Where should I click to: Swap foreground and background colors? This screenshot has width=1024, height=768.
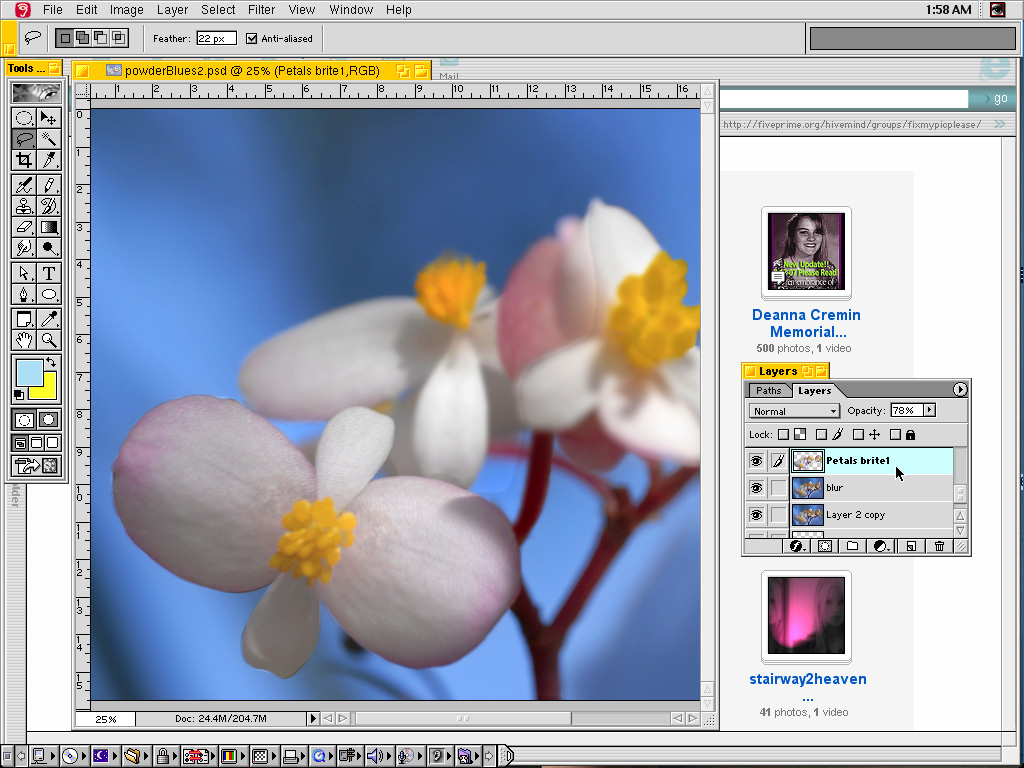tap(51, 362)
